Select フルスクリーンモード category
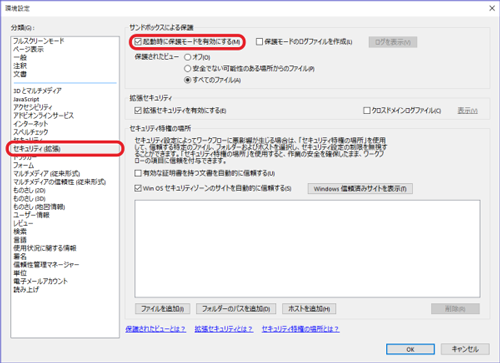 click(x=39, y=41)
